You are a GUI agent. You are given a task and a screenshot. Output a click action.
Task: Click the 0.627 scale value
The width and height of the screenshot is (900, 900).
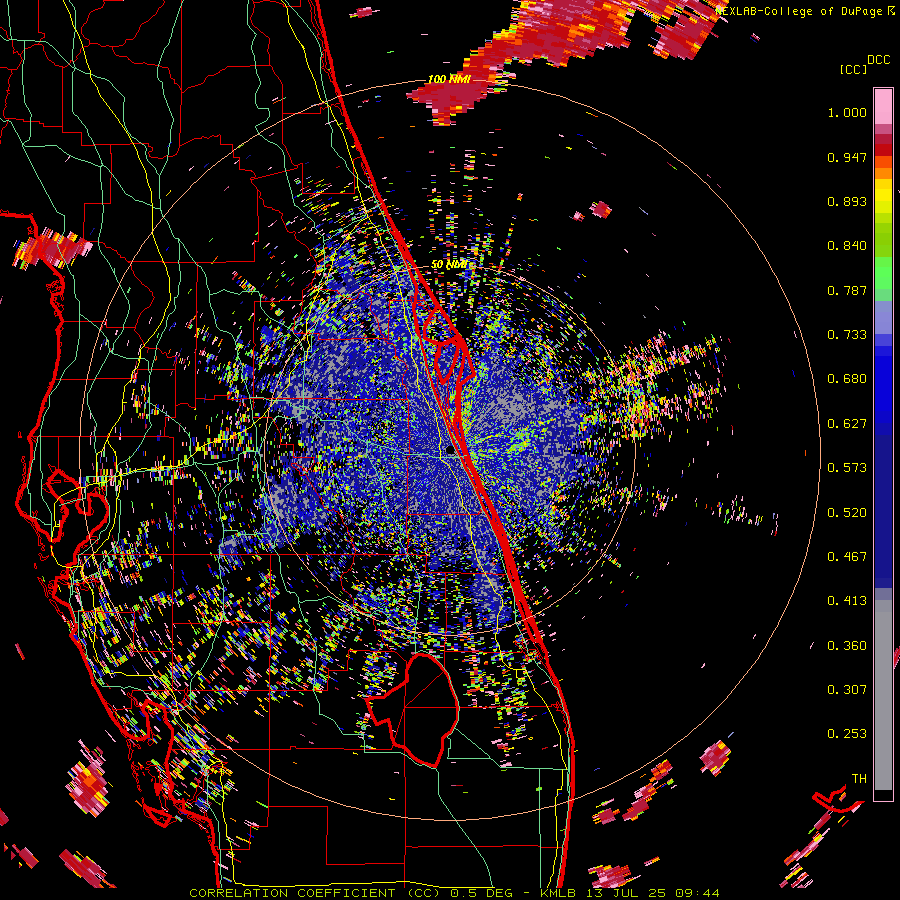coord(847,424)
